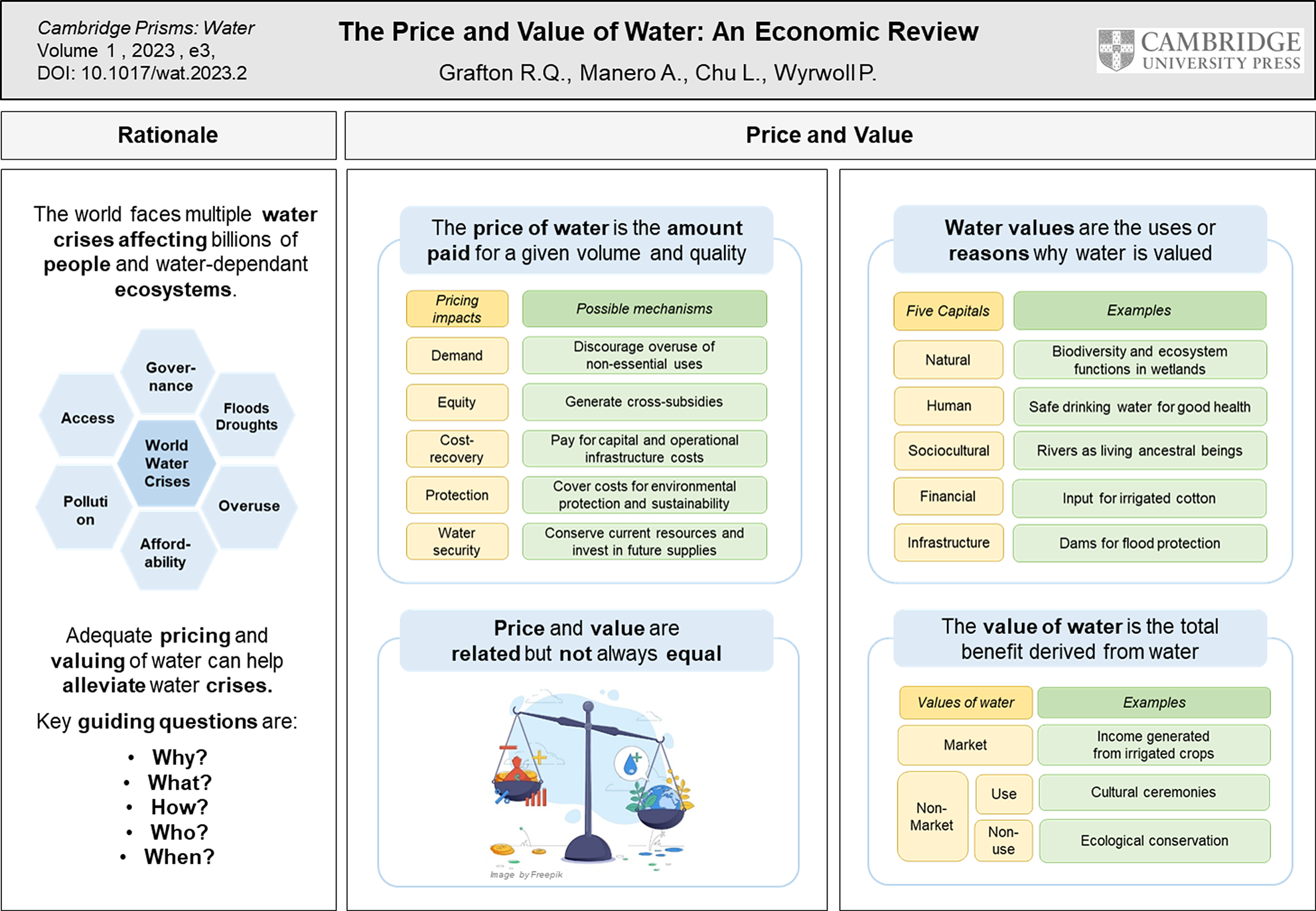Click the Generate cross-subsidies green box
Screen dimensions: 1316x911
(644, 402)
